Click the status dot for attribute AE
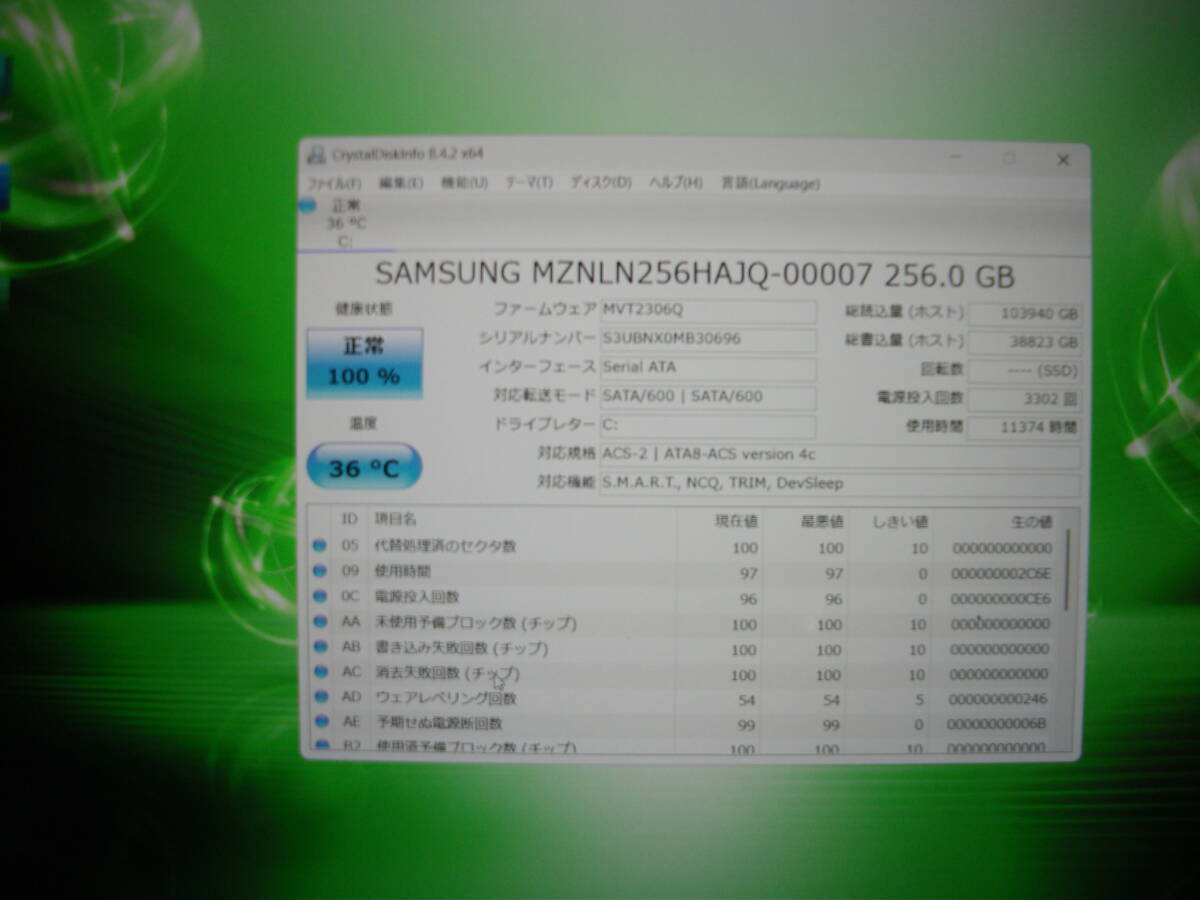1200x900 pixels. [320, 722]
